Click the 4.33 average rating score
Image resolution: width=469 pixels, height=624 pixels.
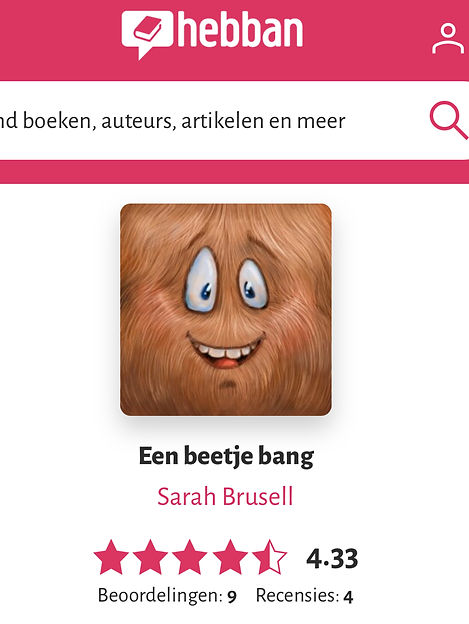[x=332, y=558]
